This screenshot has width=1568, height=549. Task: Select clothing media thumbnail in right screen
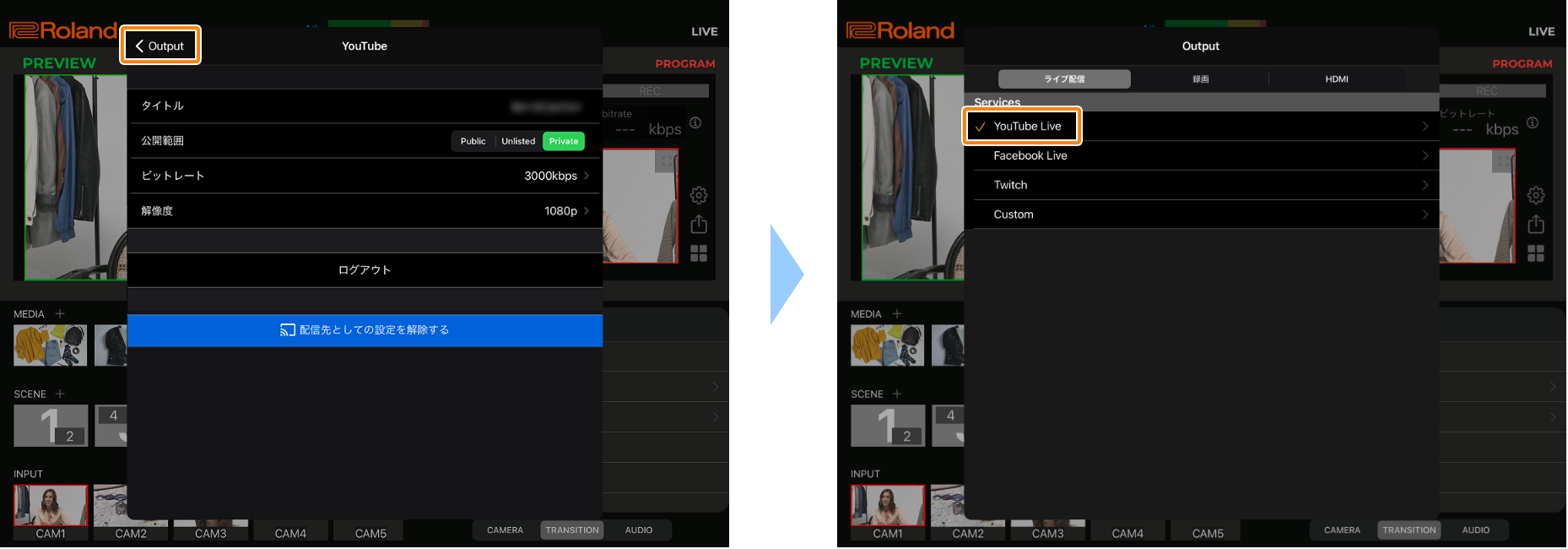[888, 345]
